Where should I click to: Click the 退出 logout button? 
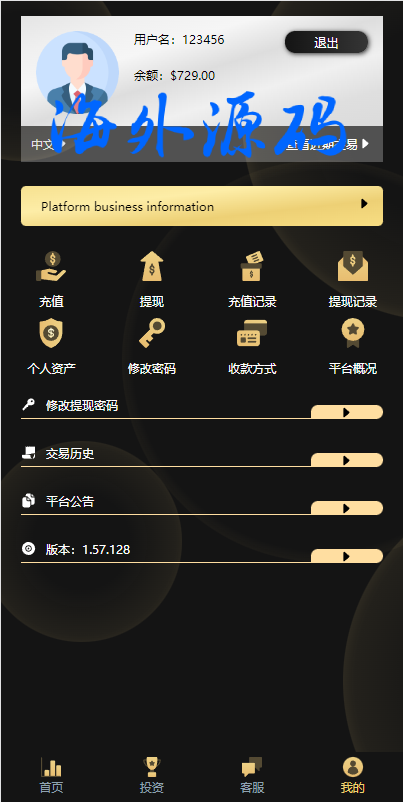tap(326, 43)
